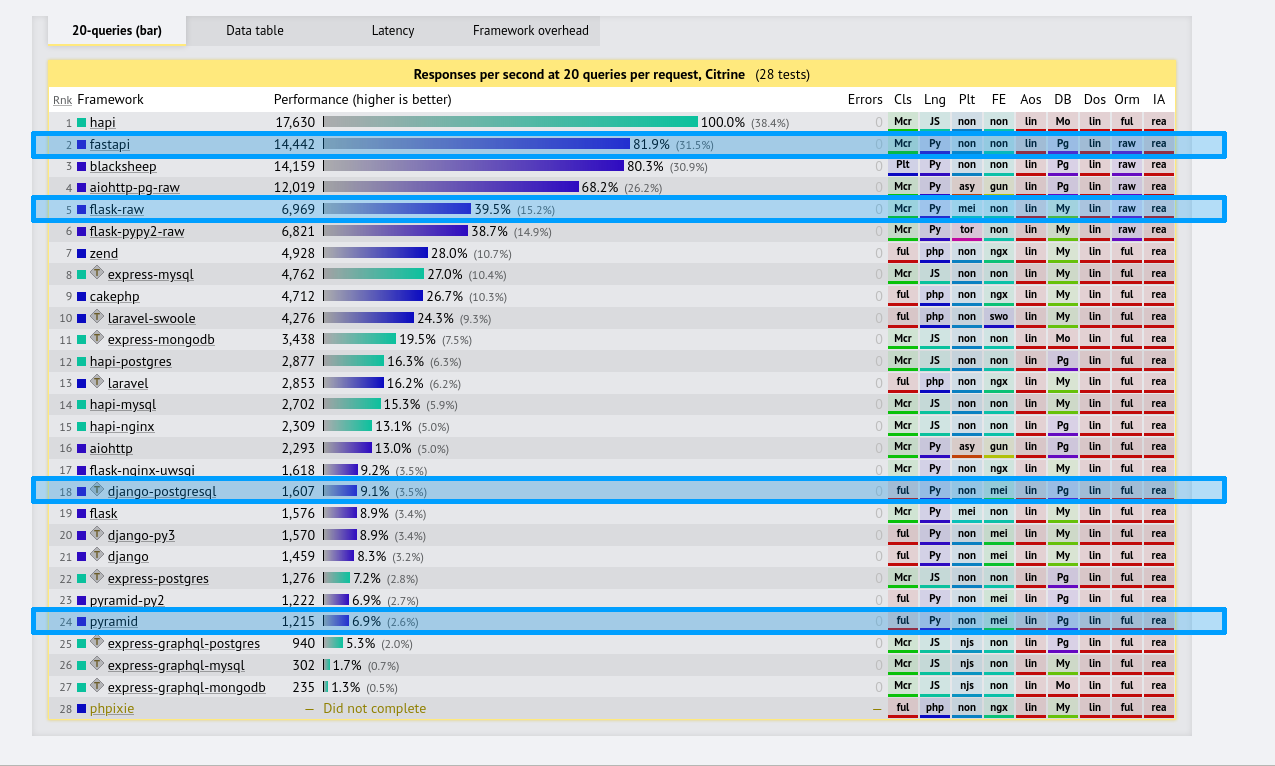Click the flask-raw performance bar

point(397,209)
